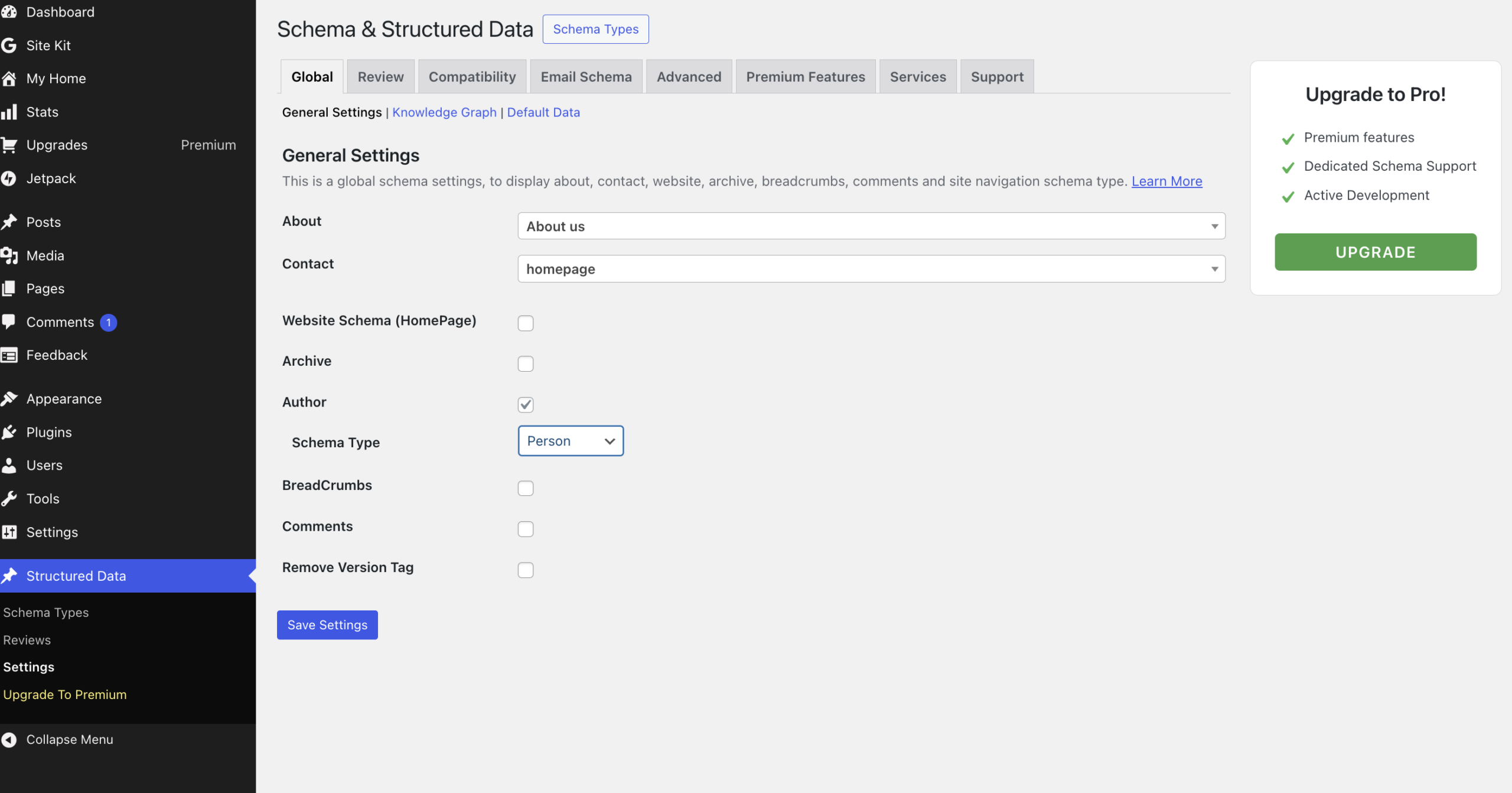Open Plugins via the plug icon

(x=9, y=431)
